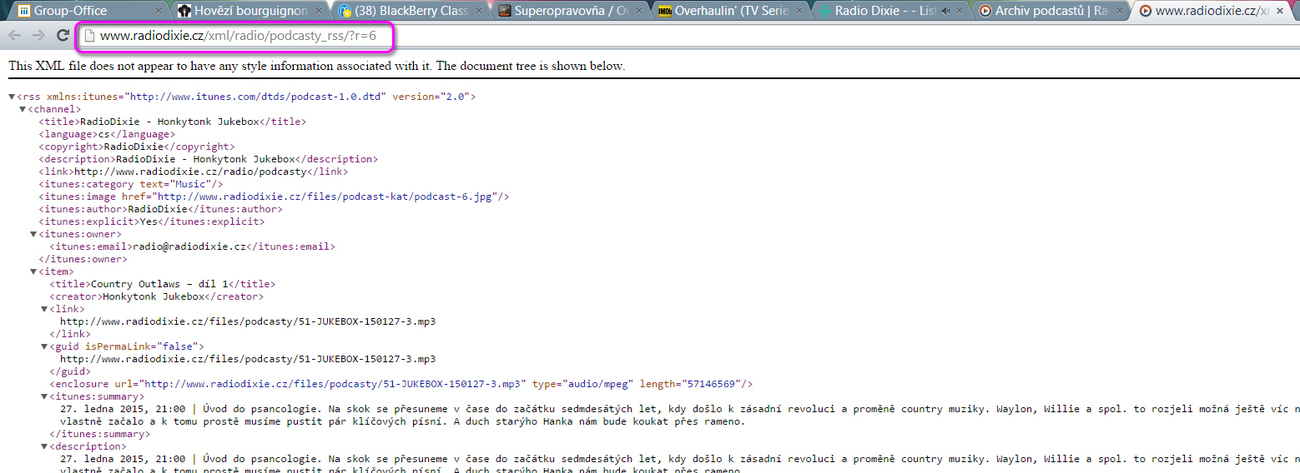Click the itunes:email radio@radiodixie.cz line
1300x473 pixels.
[x=193, y=247]
